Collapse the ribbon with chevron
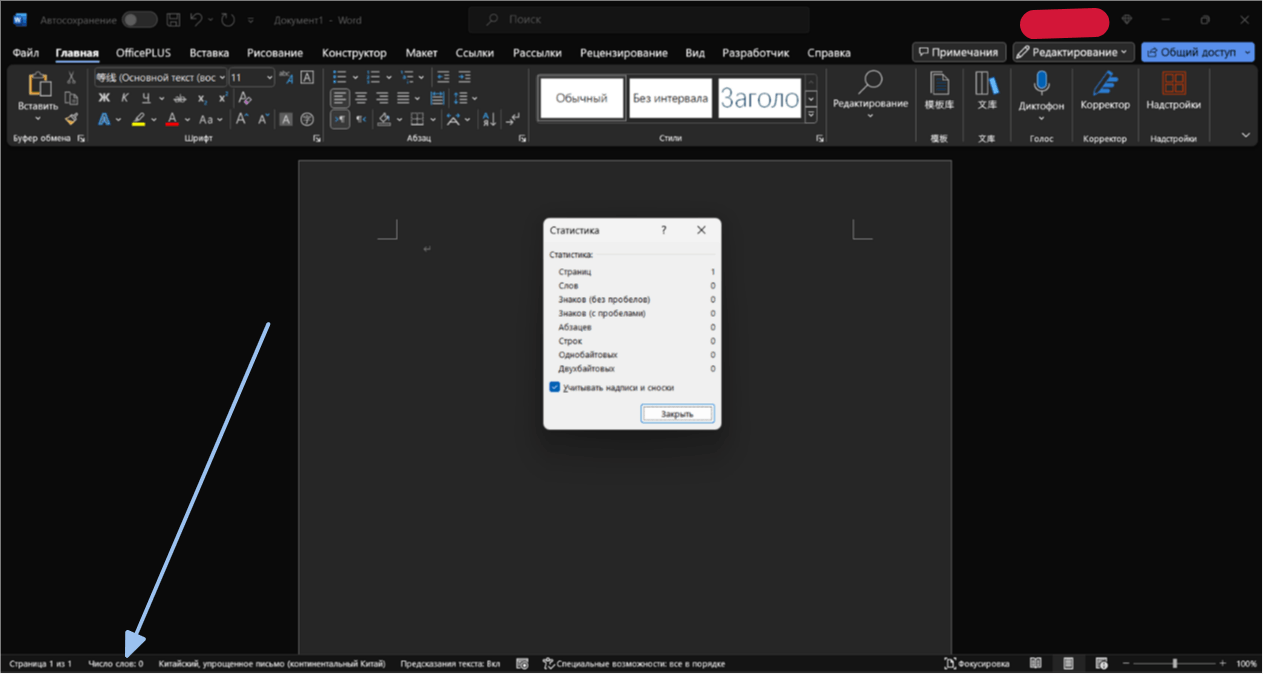Image resolution: width=1263 pixels, height=674 pixels. coord(1246,134)
